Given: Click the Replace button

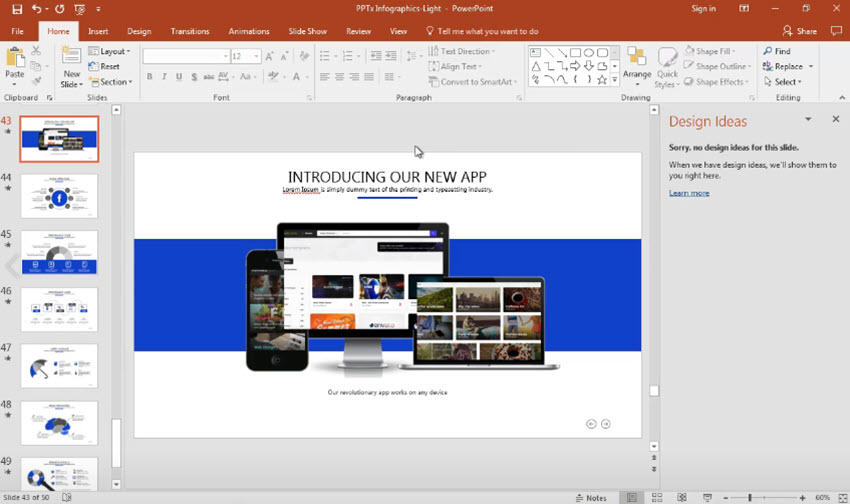Looking at the screenshot, I should [x=783, y=66].
